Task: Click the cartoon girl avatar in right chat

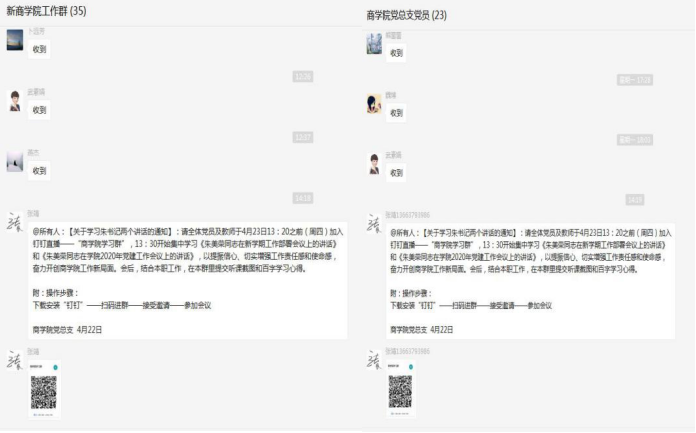Action: coord(374,103)
